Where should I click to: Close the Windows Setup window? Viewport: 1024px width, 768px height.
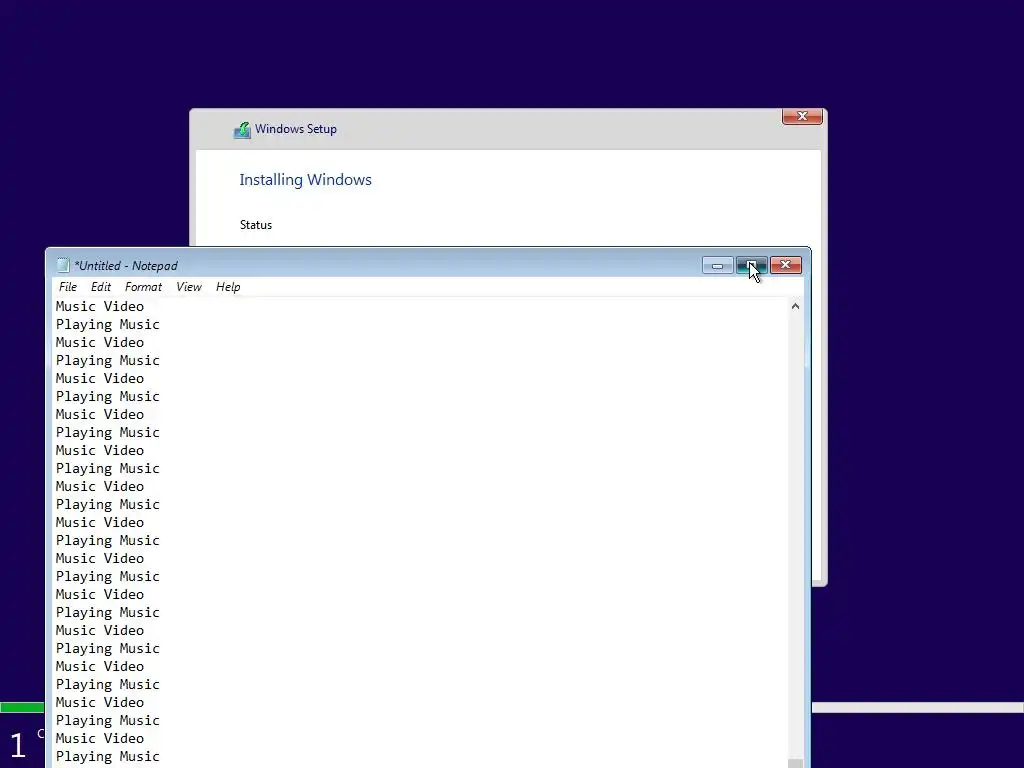click(x=802, y=116)
